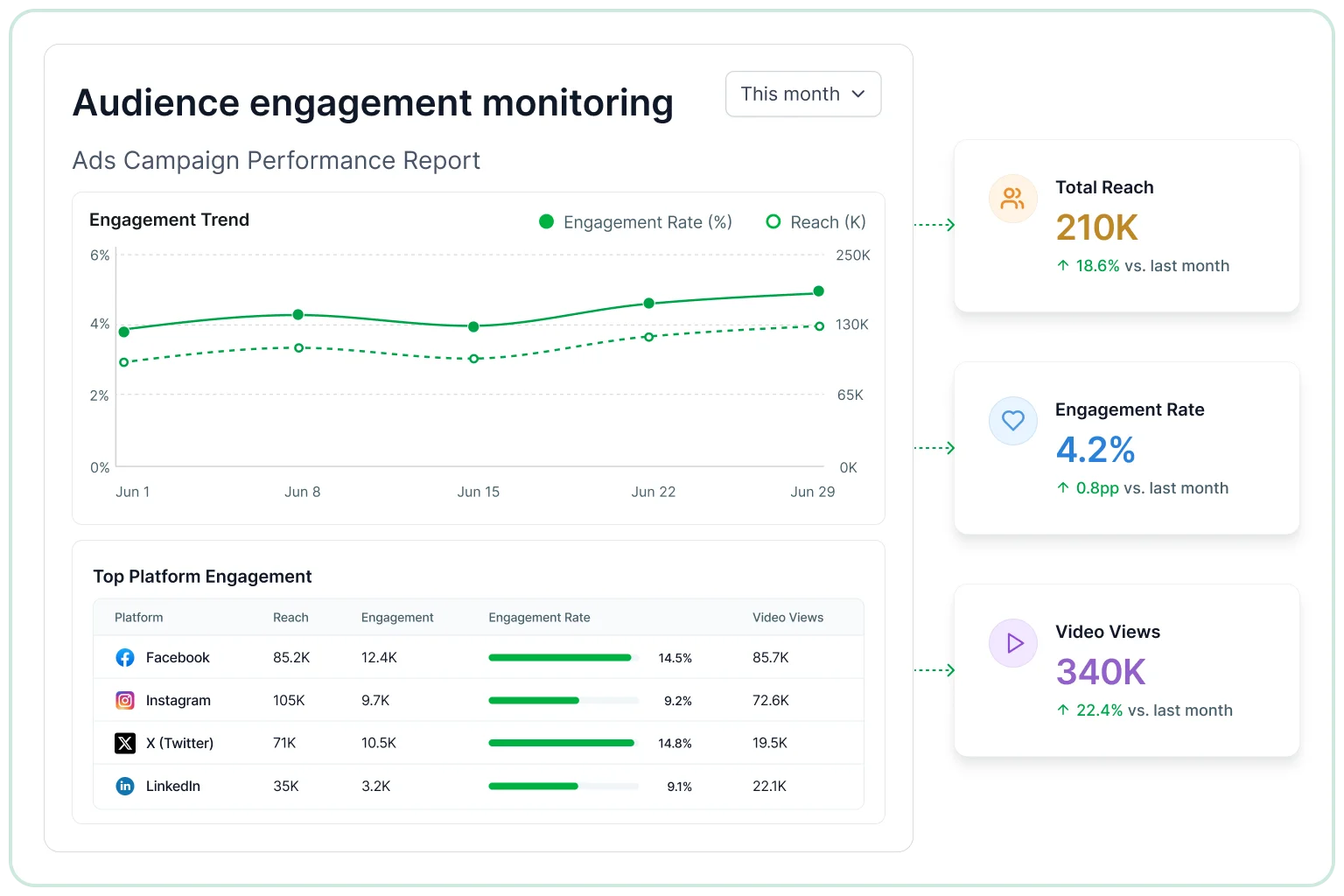Click Instagram reach value 105K

click(x=289, y=700)
